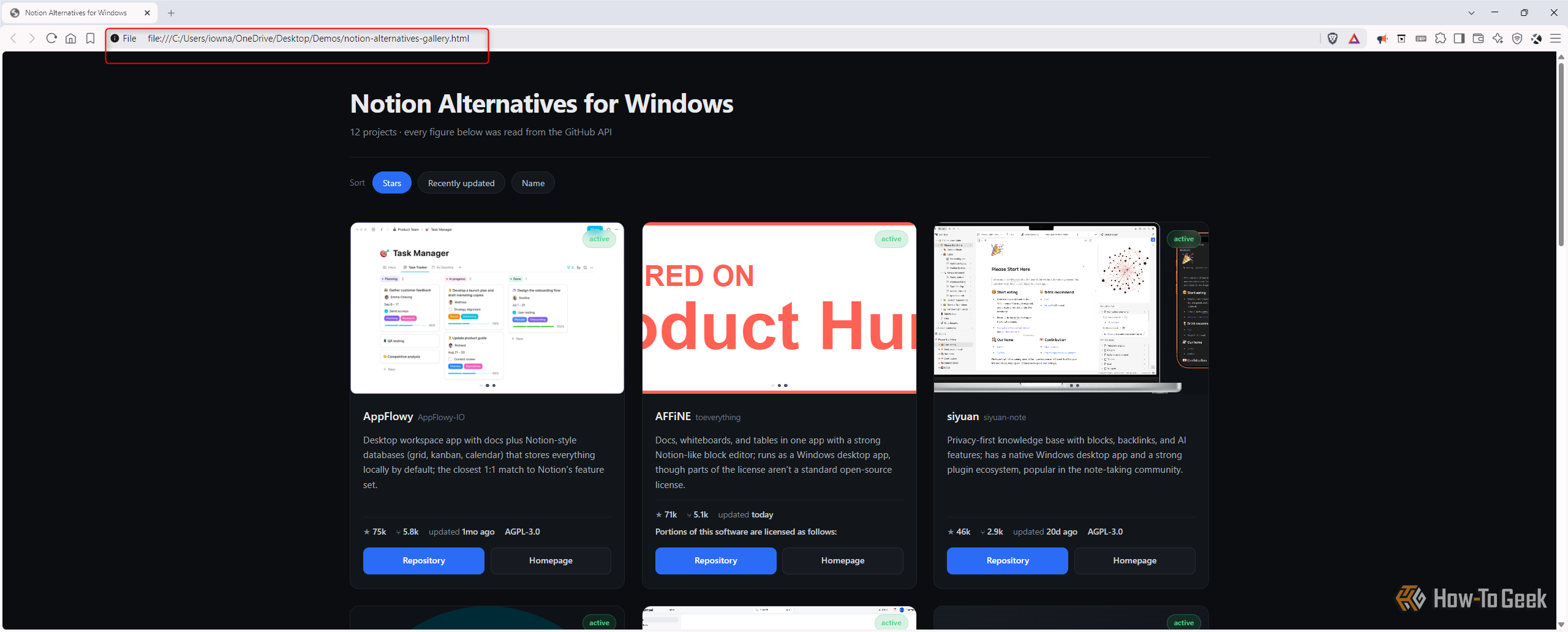Click the toeverything owner label
Screen dimensions: 1568x632
tap(718, 418)
